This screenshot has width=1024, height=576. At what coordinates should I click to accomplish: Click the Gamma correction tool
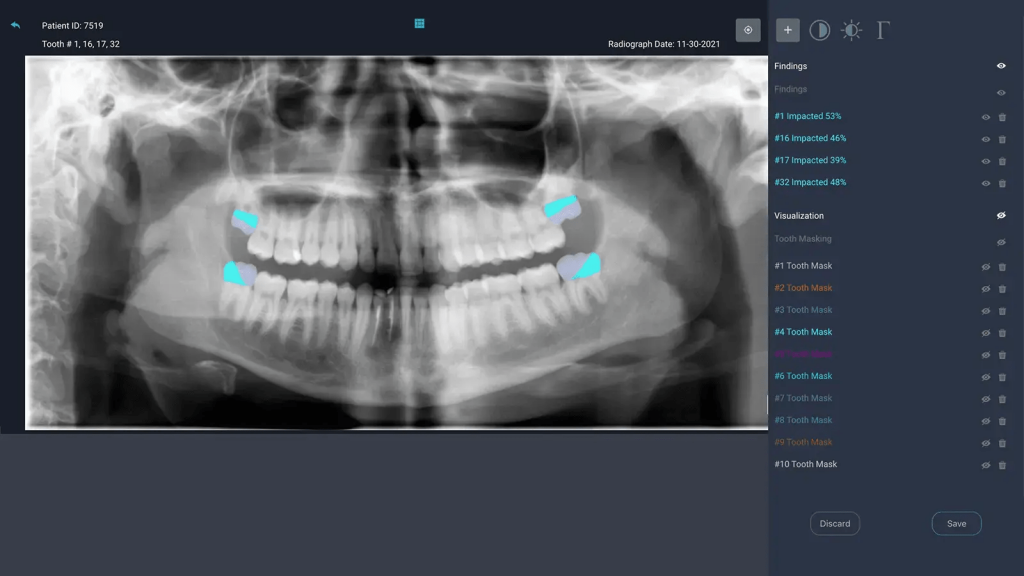point(881,30)
